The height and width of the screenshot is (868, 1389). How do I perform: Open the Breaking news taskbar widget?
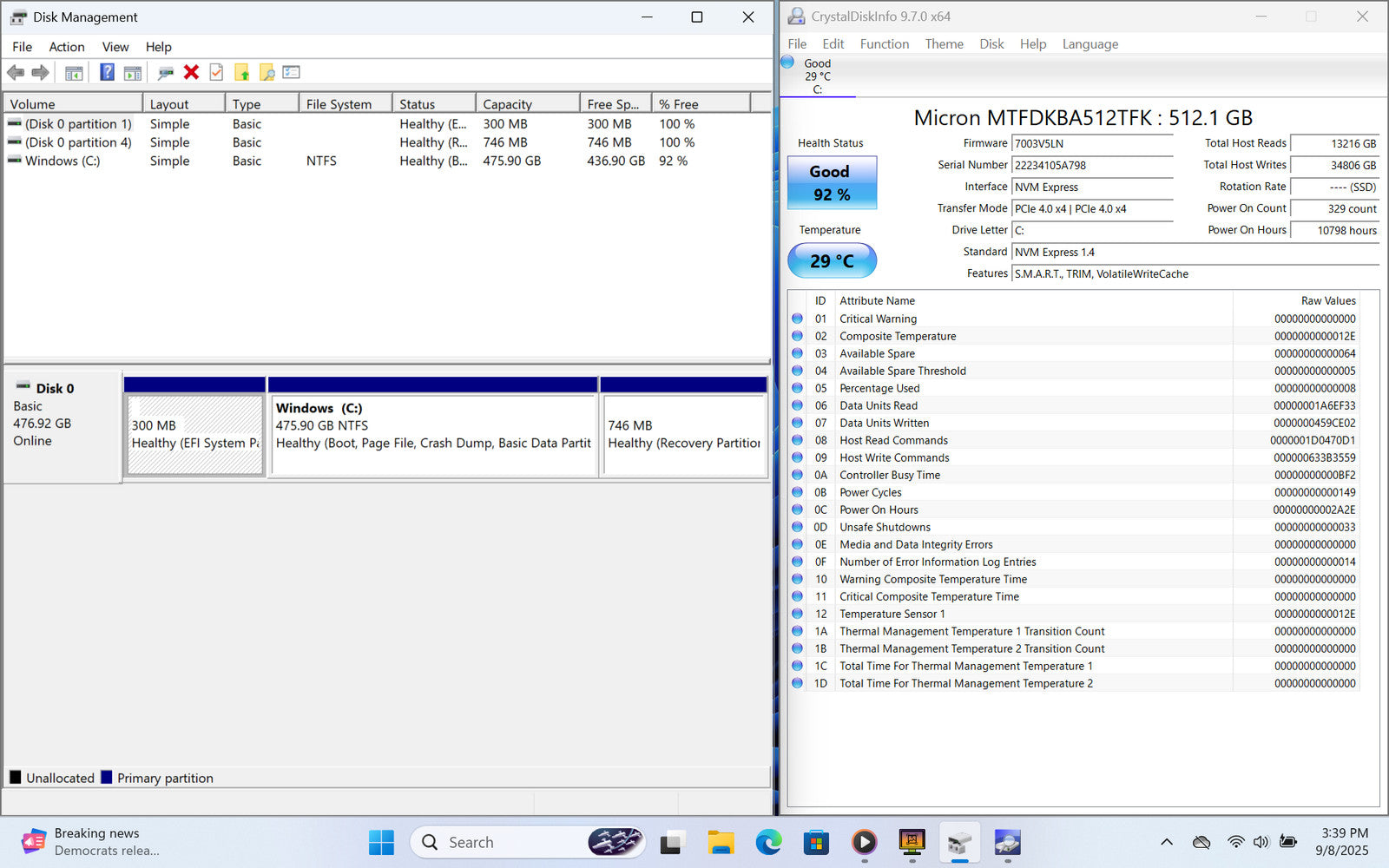91,842
